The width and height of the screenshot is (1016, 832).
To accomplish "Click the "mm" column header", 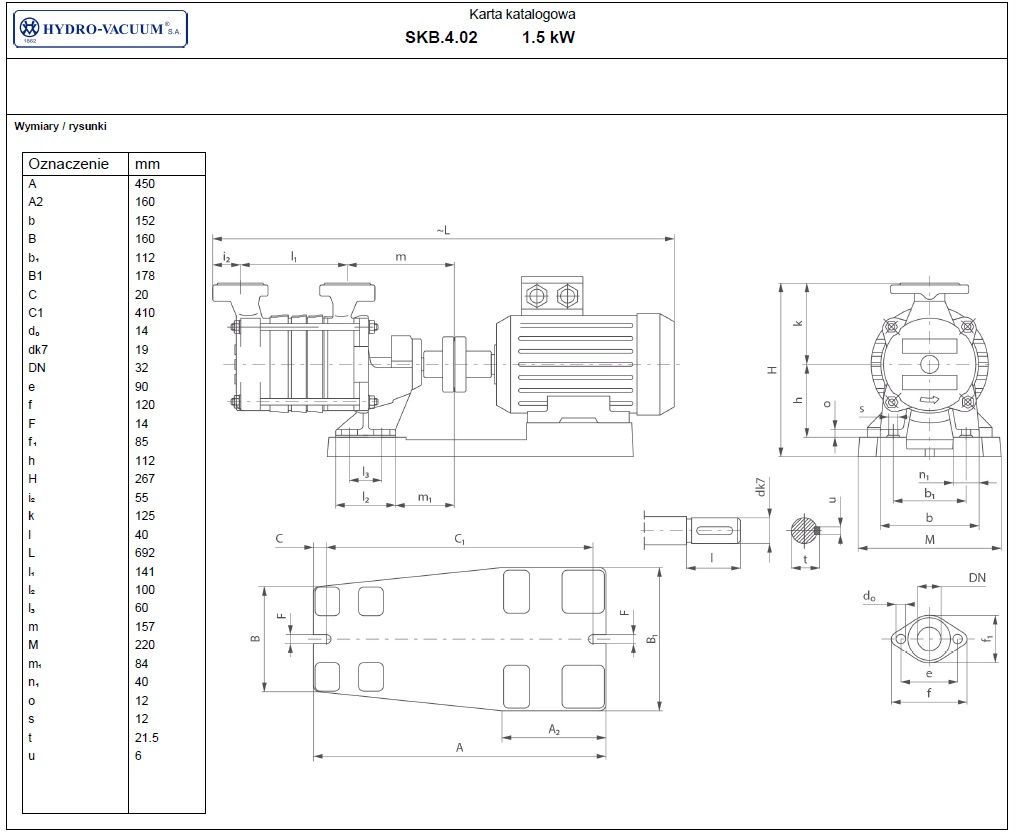I will pos(147,164).
